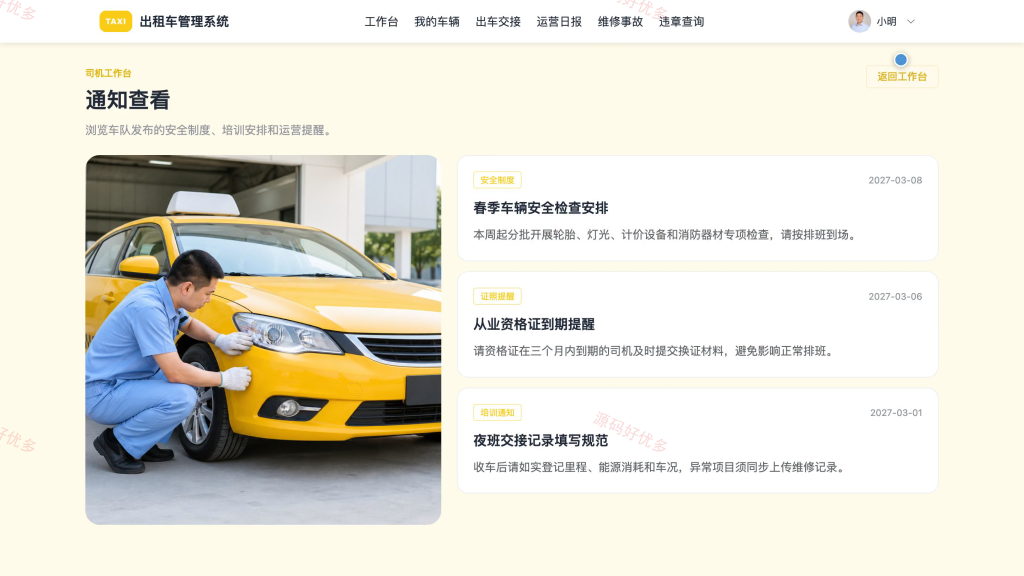Click the taxi inspection photo
The image size is (1024, 576).
(x=263, y=340)
